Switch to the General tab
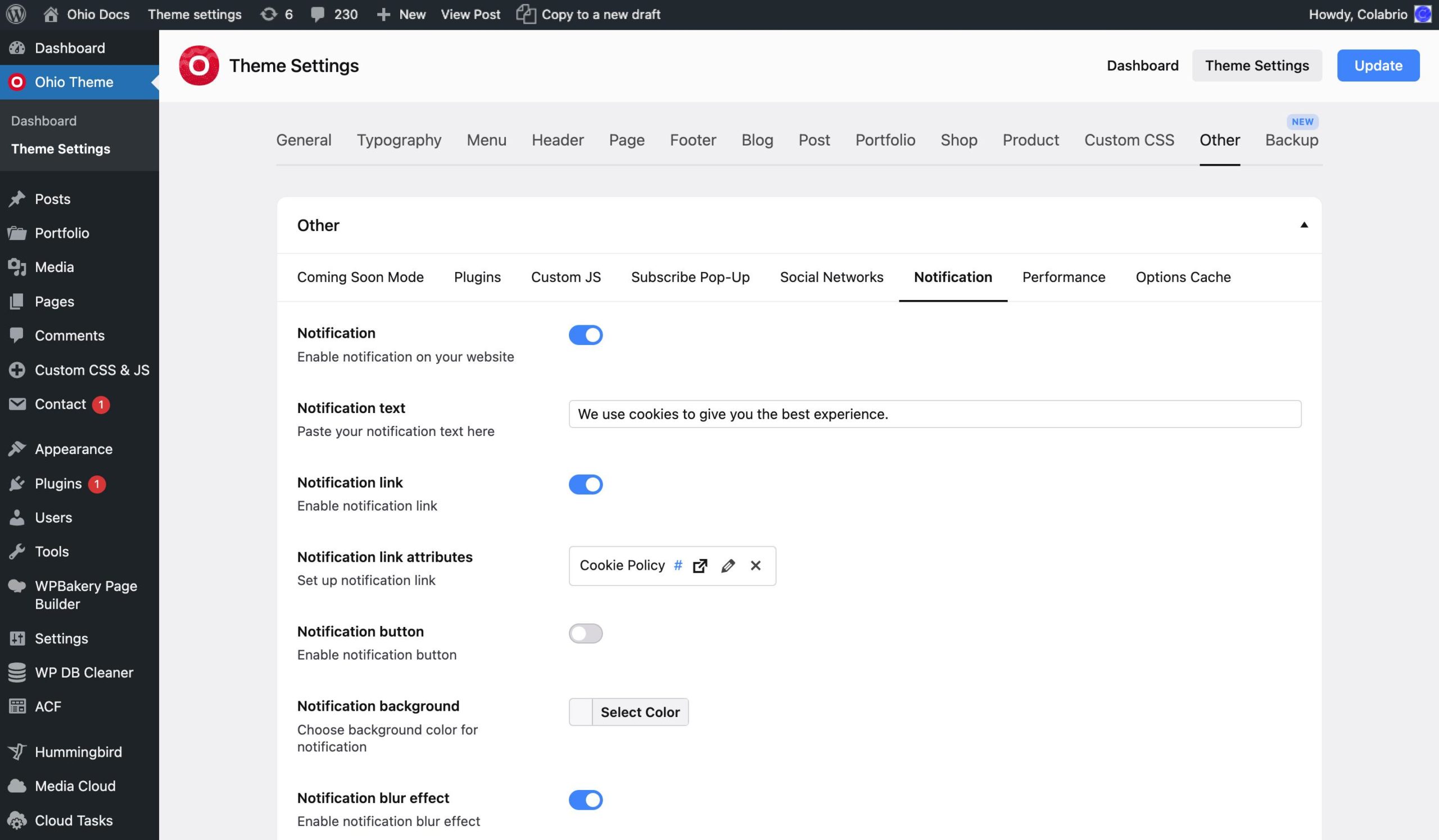The width and height of the screenshot is (1439, 840). pos(304,140)
